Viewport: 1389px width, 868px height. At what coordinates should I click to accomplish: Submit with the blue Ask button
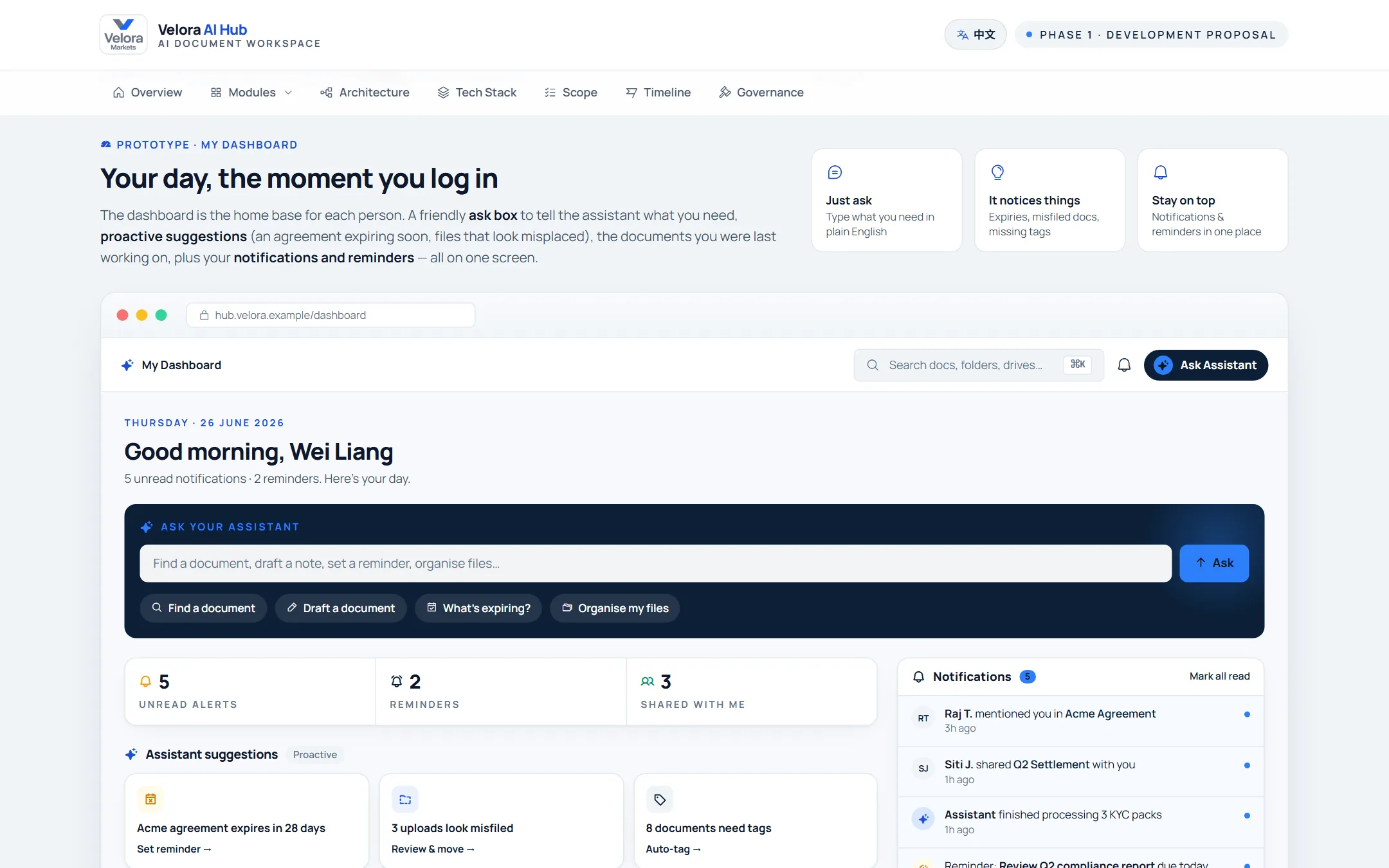(x=1214, y=563)
